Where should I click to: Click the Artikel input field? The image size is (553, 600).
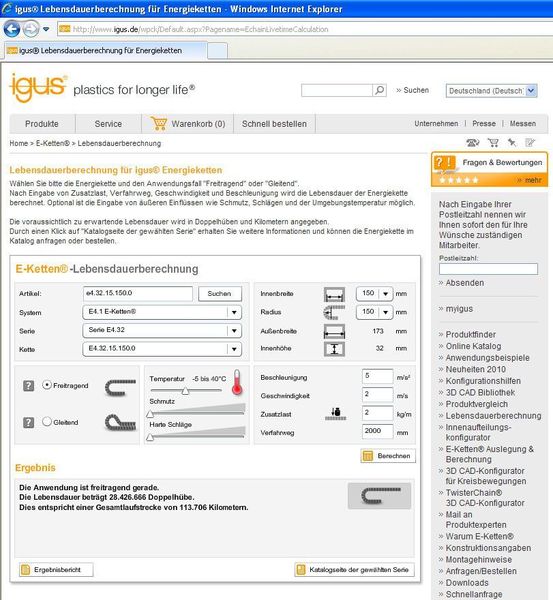pos(138,293)
